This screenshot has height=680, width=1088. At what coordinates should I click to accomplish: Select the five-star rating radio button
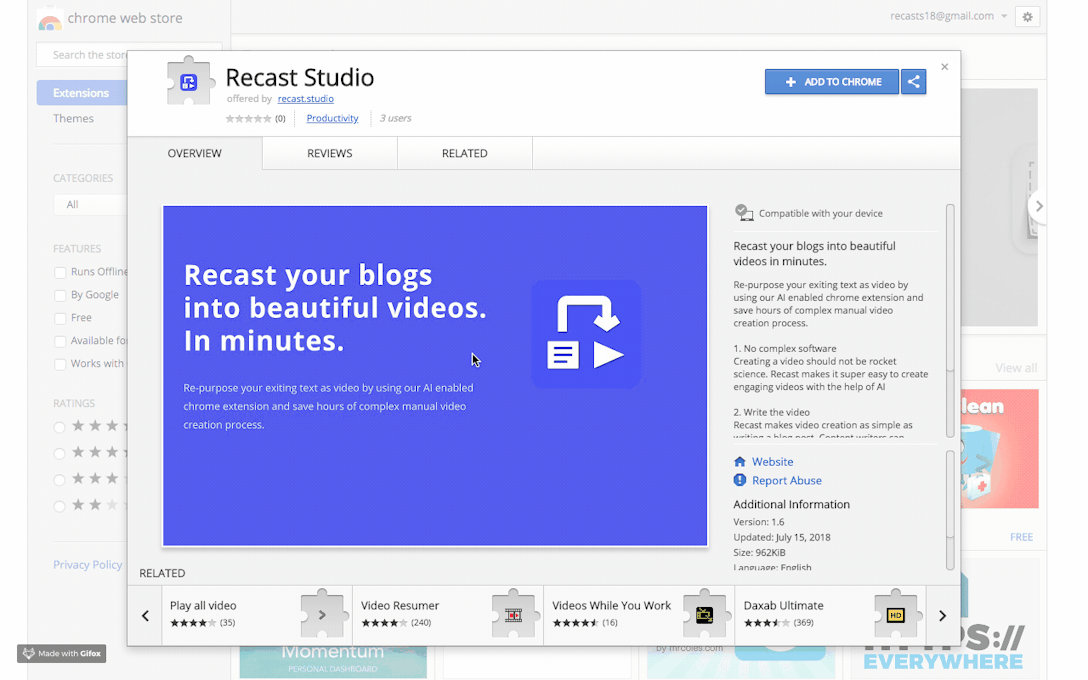click(60, 427)
